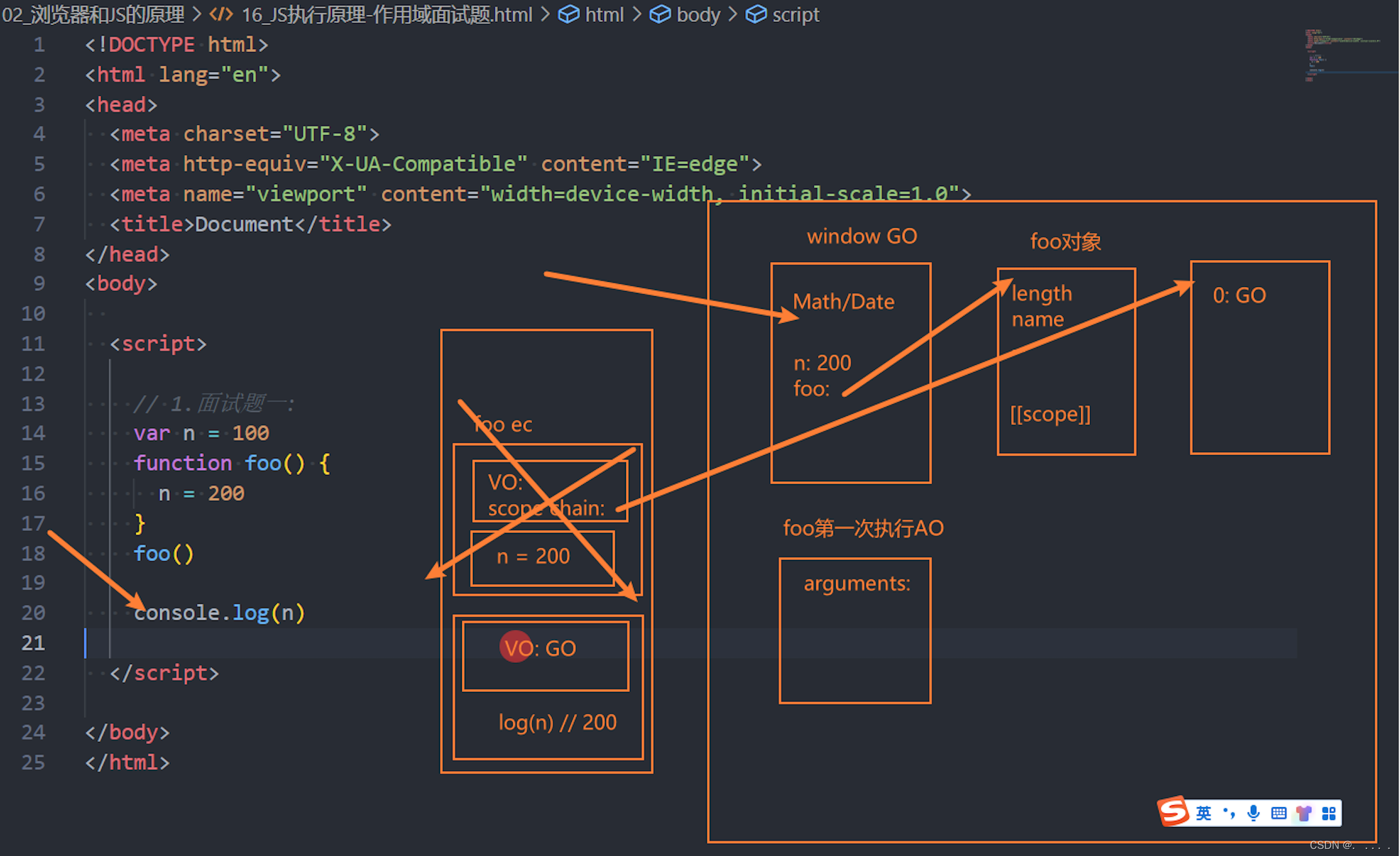
Task: Open Sogou toolbox grid icon
Action: (x=1329, y=814)
